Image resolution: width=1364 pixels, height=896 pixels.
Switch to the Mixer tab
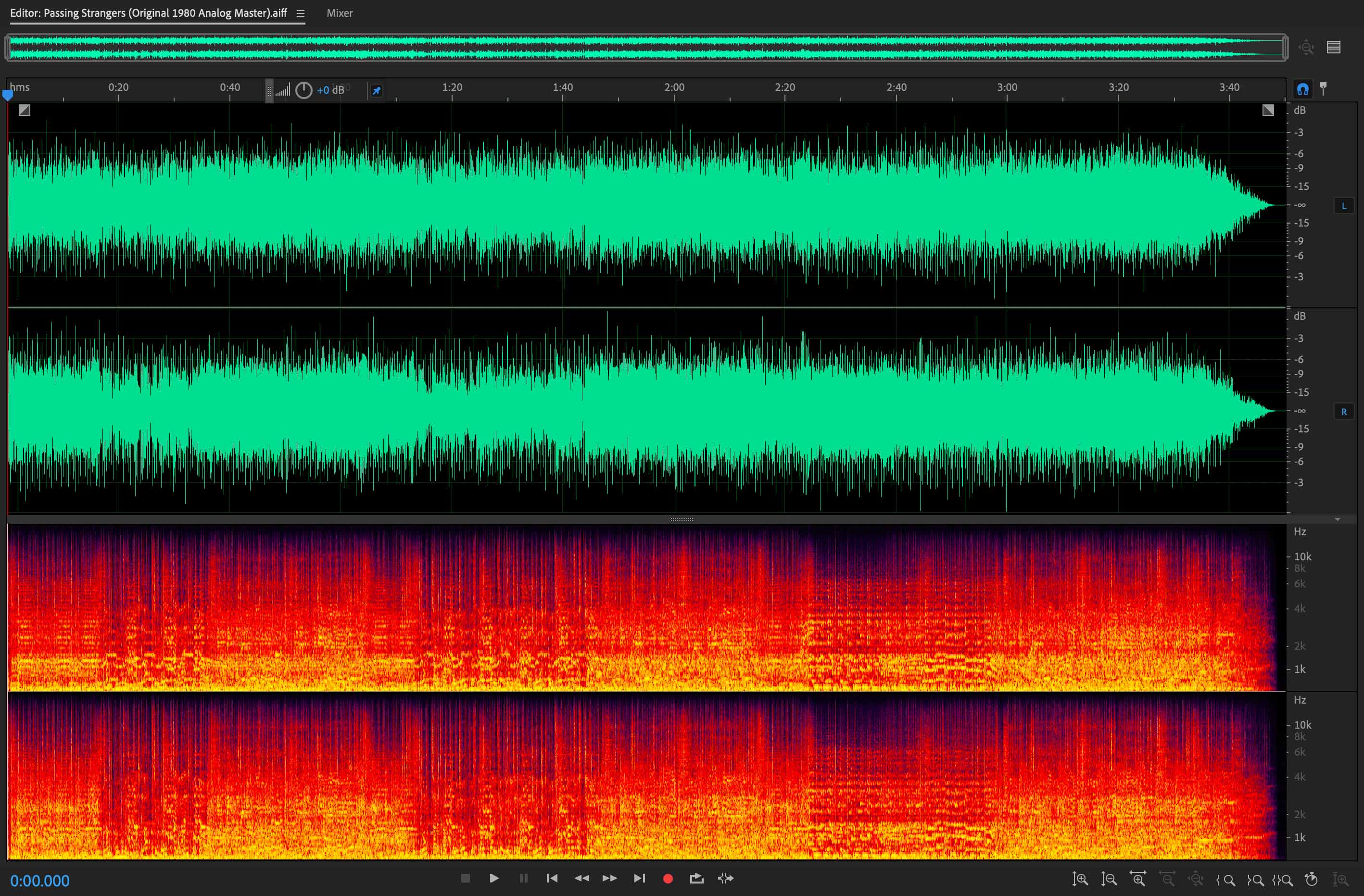339,13
